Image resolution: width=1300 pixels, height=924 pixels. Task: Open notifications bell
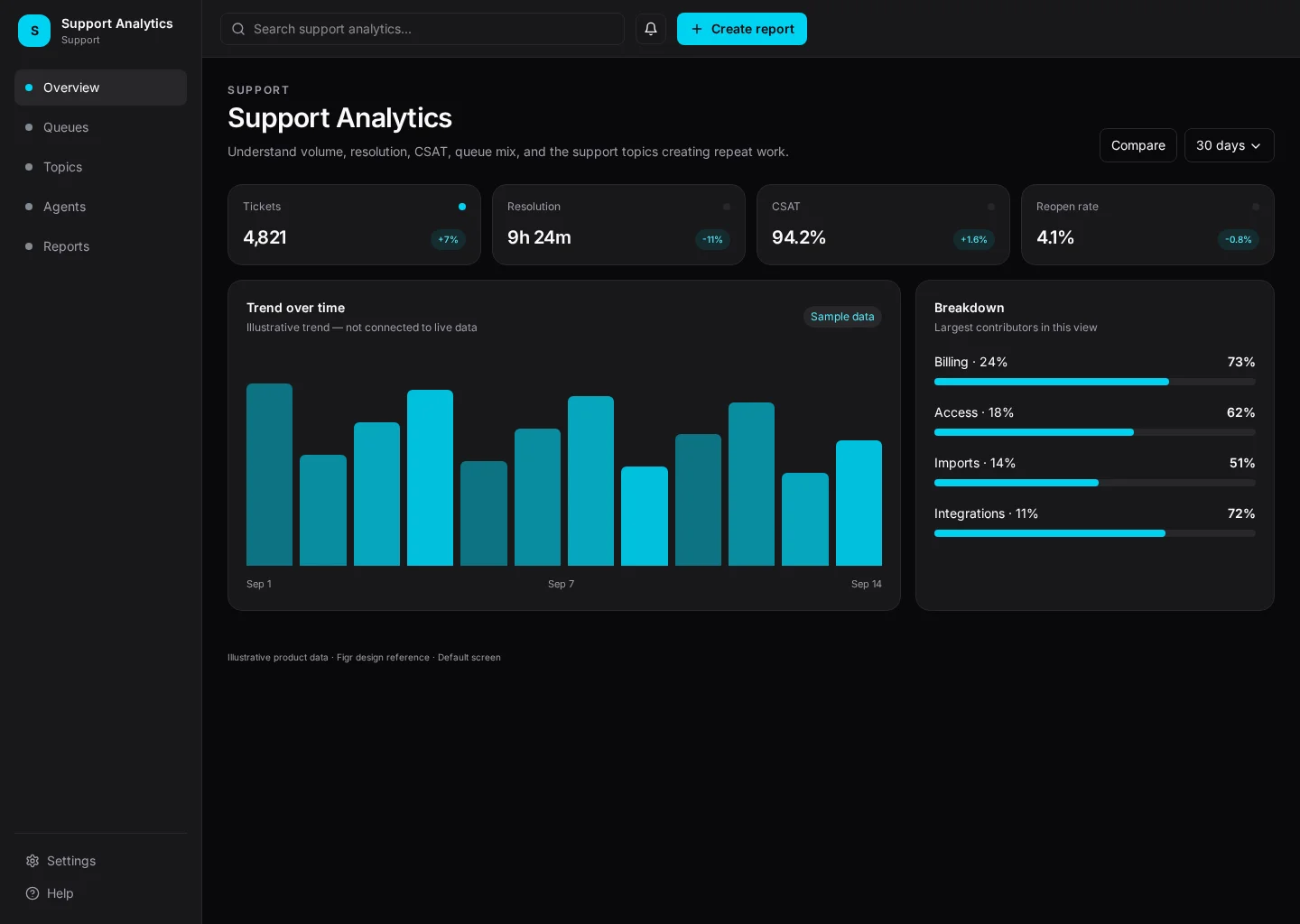(651, 29)
